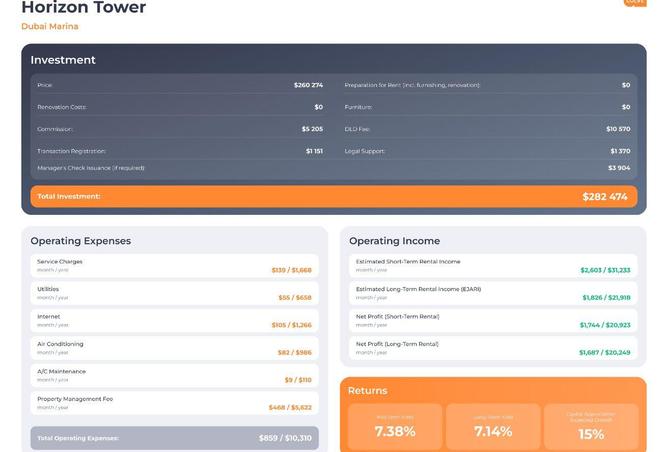Viewport: 668px width, 452px height.
Task: Click the Internet expense card
Action: coord(174,320)
